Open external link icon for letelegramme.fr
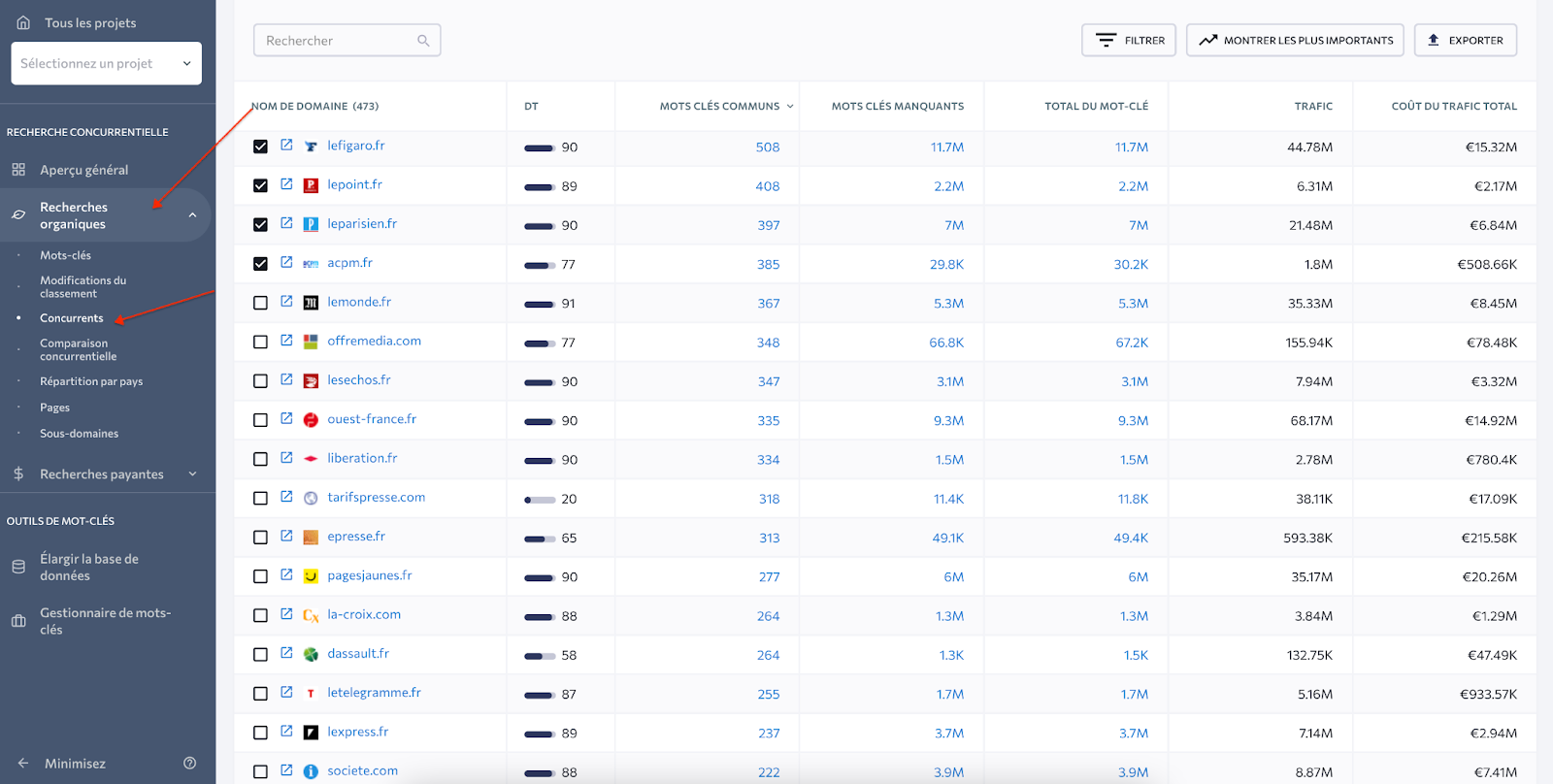Image resolution: width=1553 pixels, height=784 pixels. 286,692
